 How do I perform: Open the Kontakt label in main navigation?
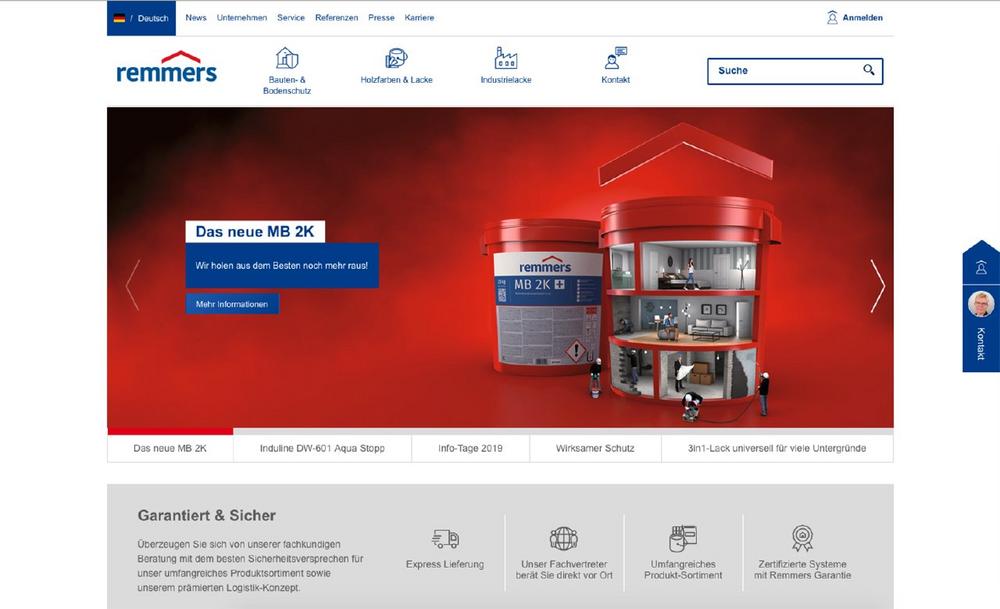tap(615, 80)
